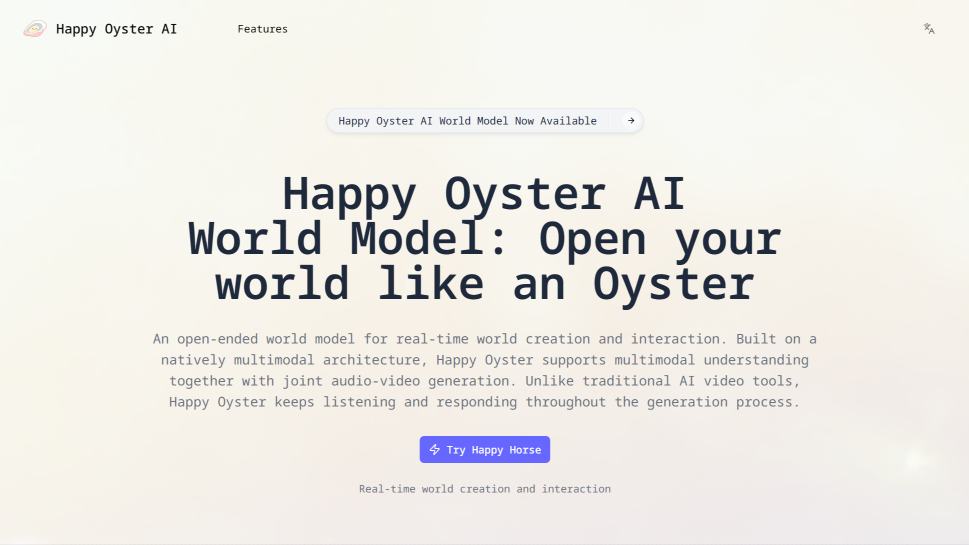Image resolution: width=969 pixels, height=545 pixels.
Task: Click the description line starting natively multimodal architecture
Action: click(484, 360)
